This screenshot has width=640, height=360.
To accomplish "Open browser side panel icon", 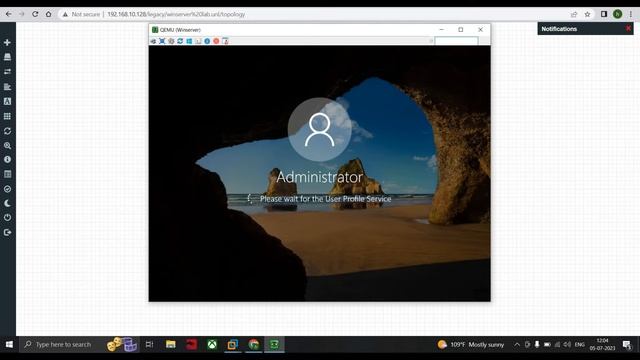I will click(604, 14).
